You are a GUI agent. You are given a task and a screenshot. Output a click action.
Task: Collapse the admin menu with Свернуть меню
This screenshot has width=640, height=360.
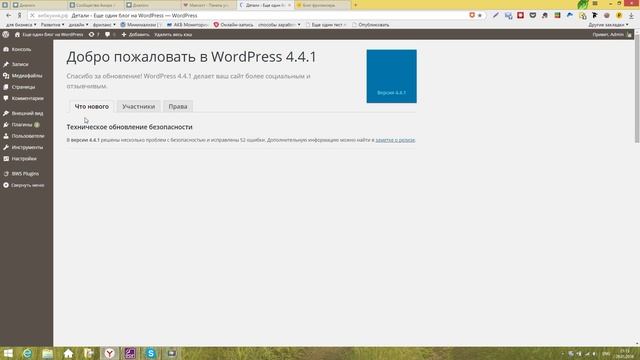coord(24,185)
